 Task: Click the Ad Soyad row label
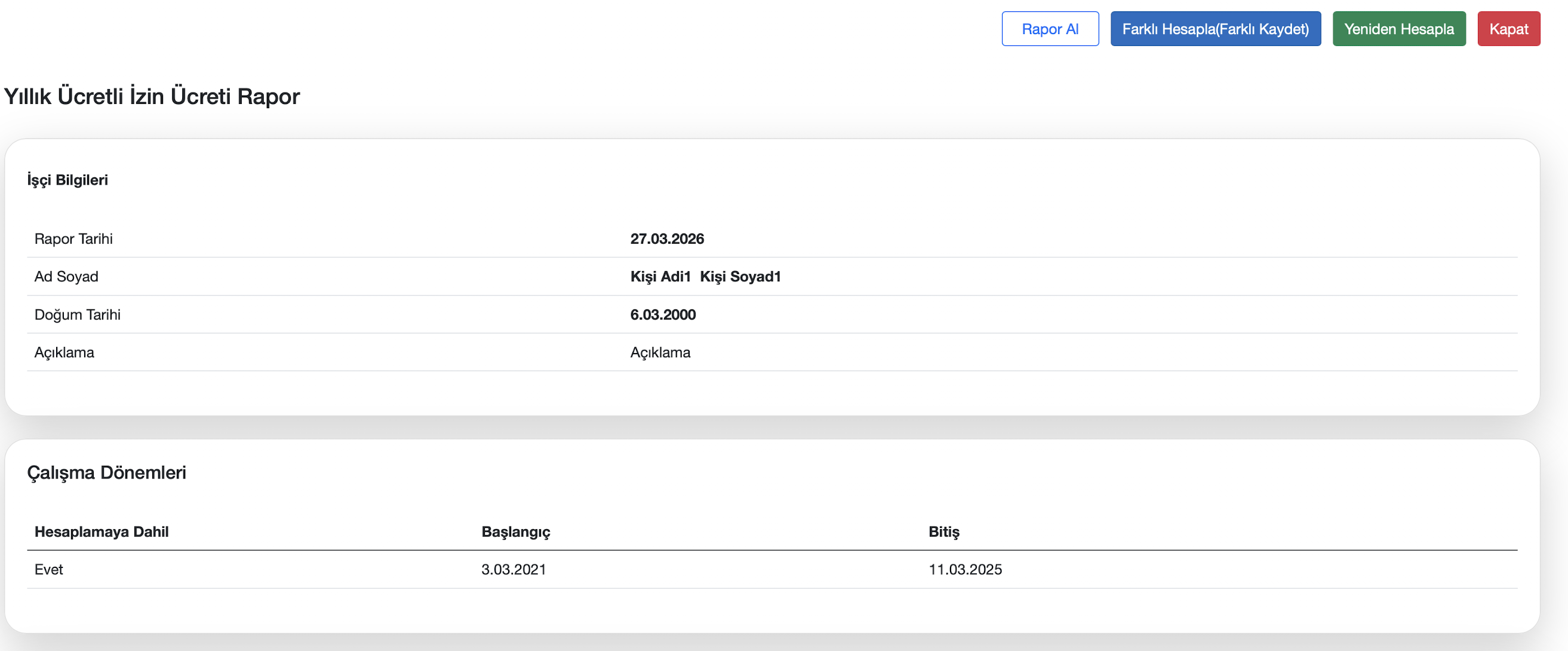tap(66, 277)
